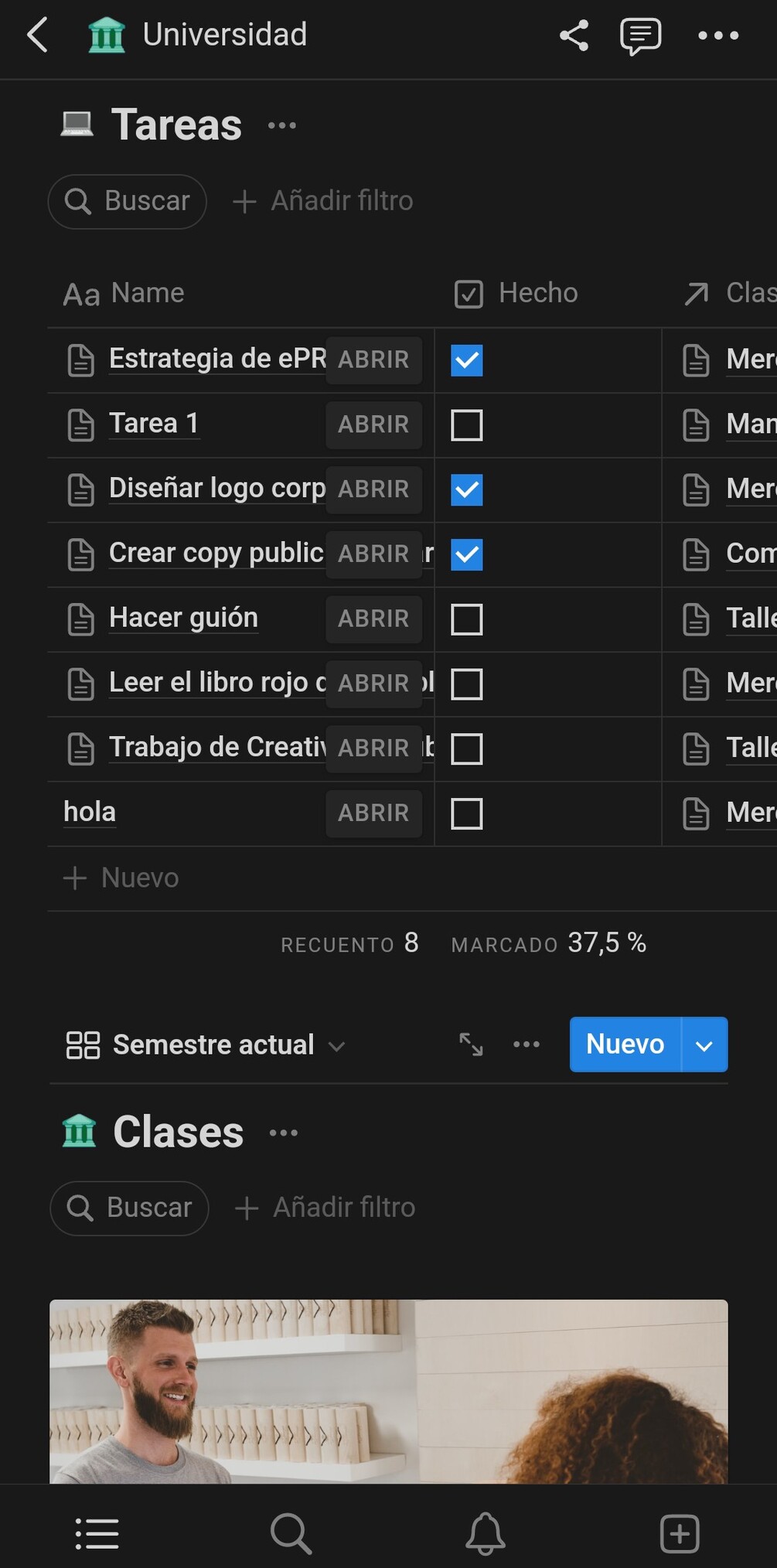Open the sidebar list icon
The height and width of the screenshot is (1568, 777).
[97, 1533]
